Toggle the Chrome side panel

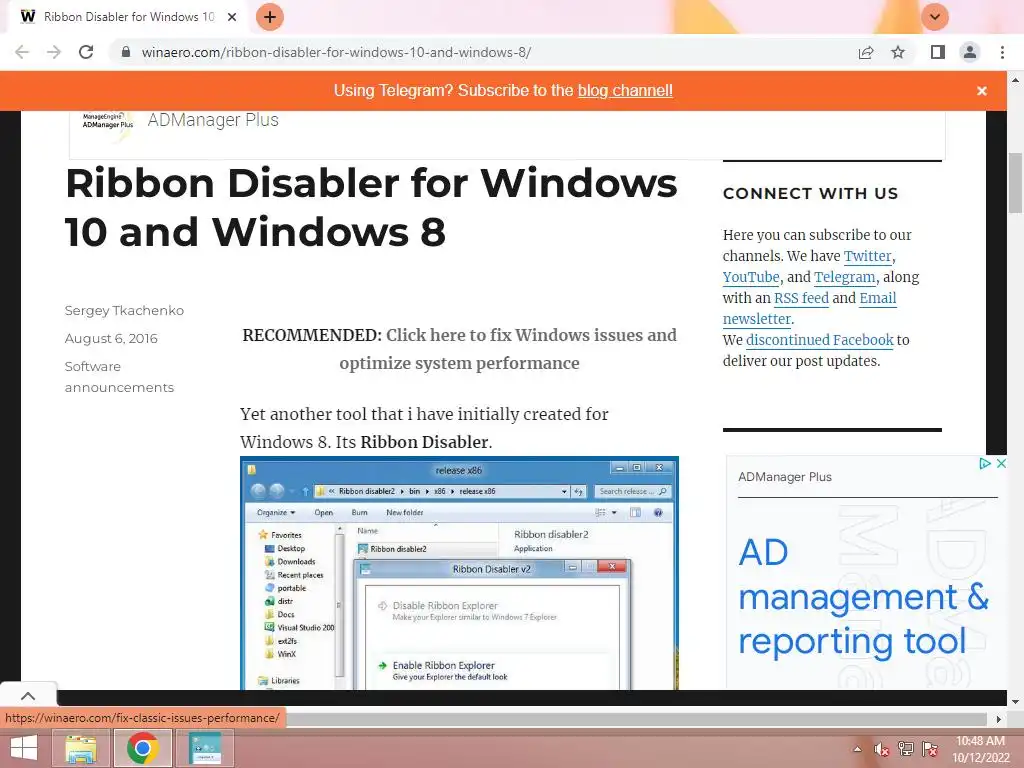pos(938,52)
